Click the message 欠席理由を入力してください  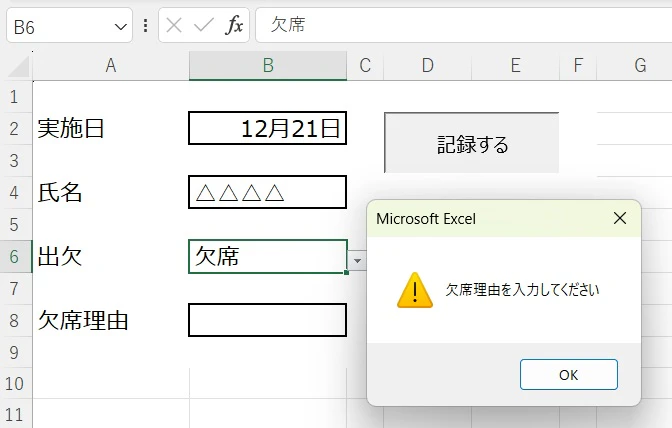pyautogui.click(x=522, y=290)
